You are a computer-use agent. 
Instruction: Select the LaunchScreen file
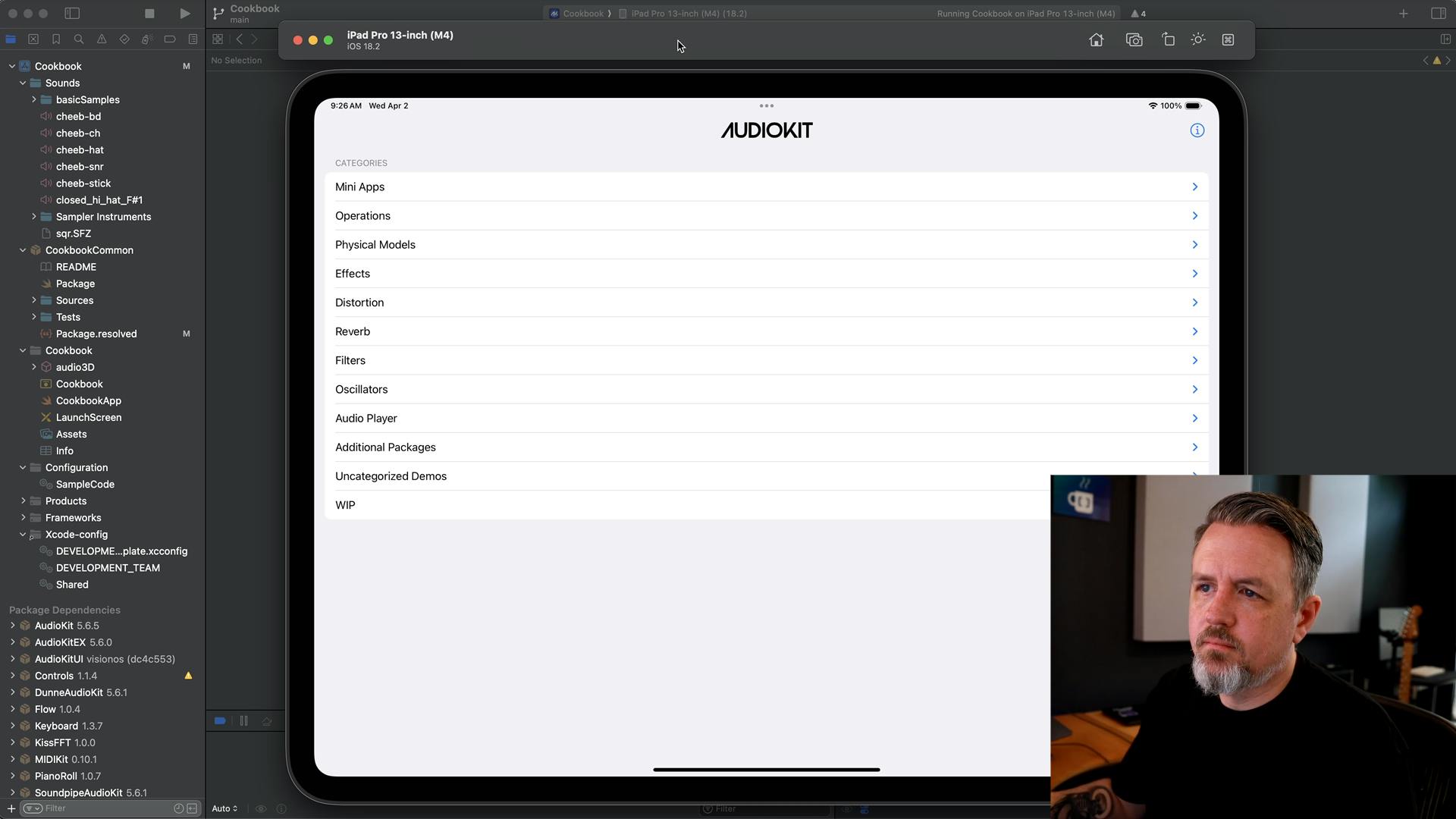[x=89, y=418]
